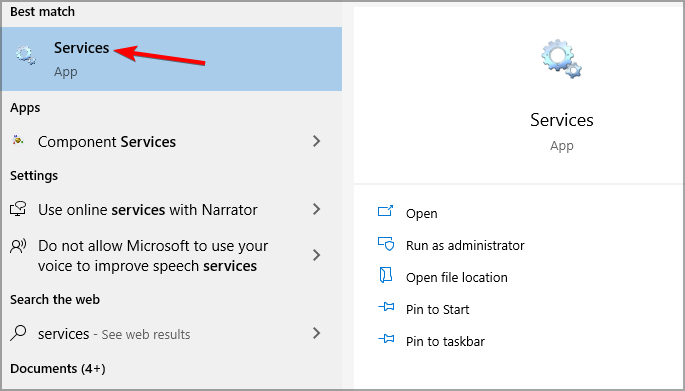Click the Open action icon
This screenshot has width=685, height=391.
click(x=385, y=211)
